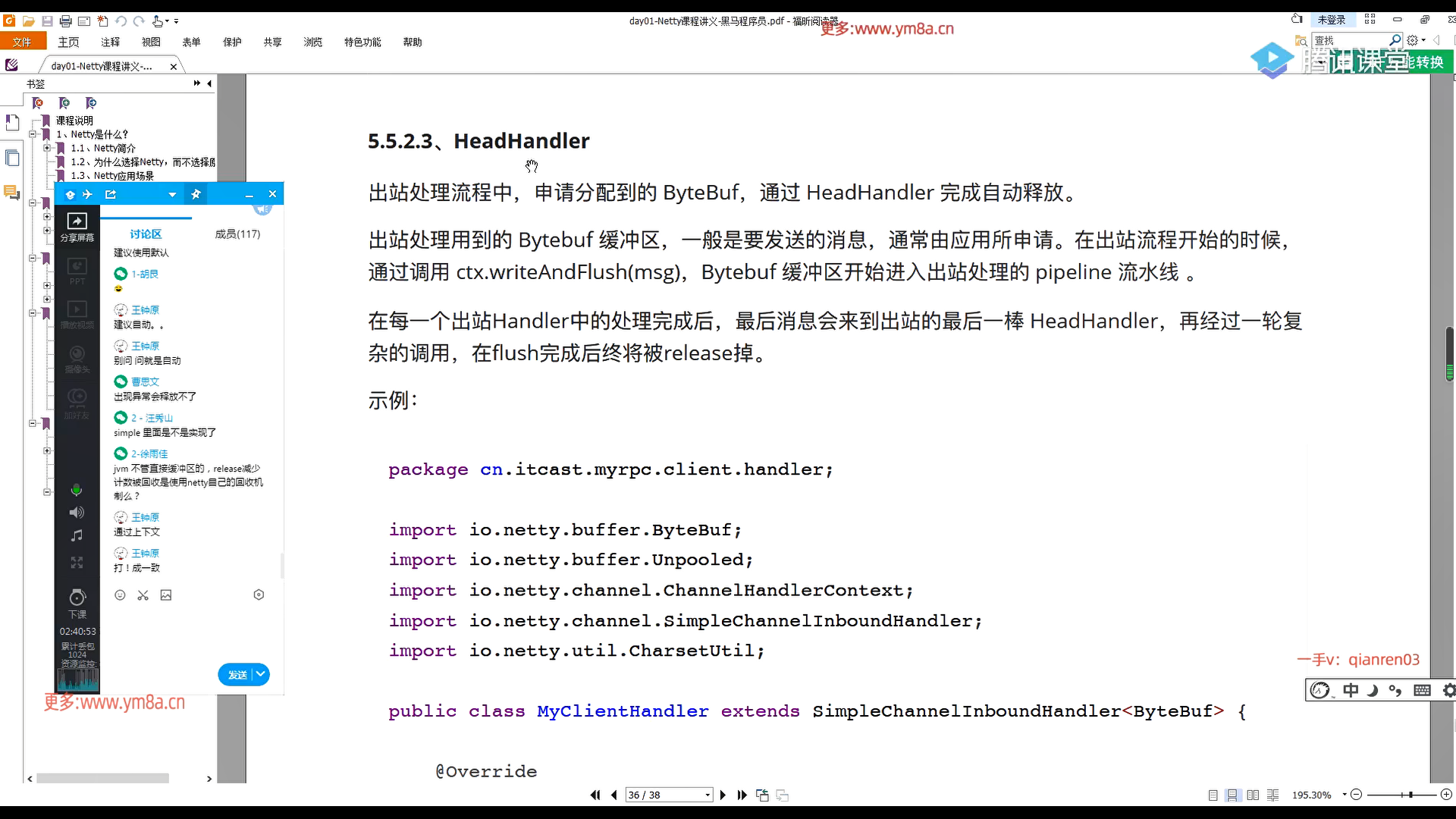Click the 发送 send button
The width and height of the screenshot is (1456, 819).
pos(237,675)
